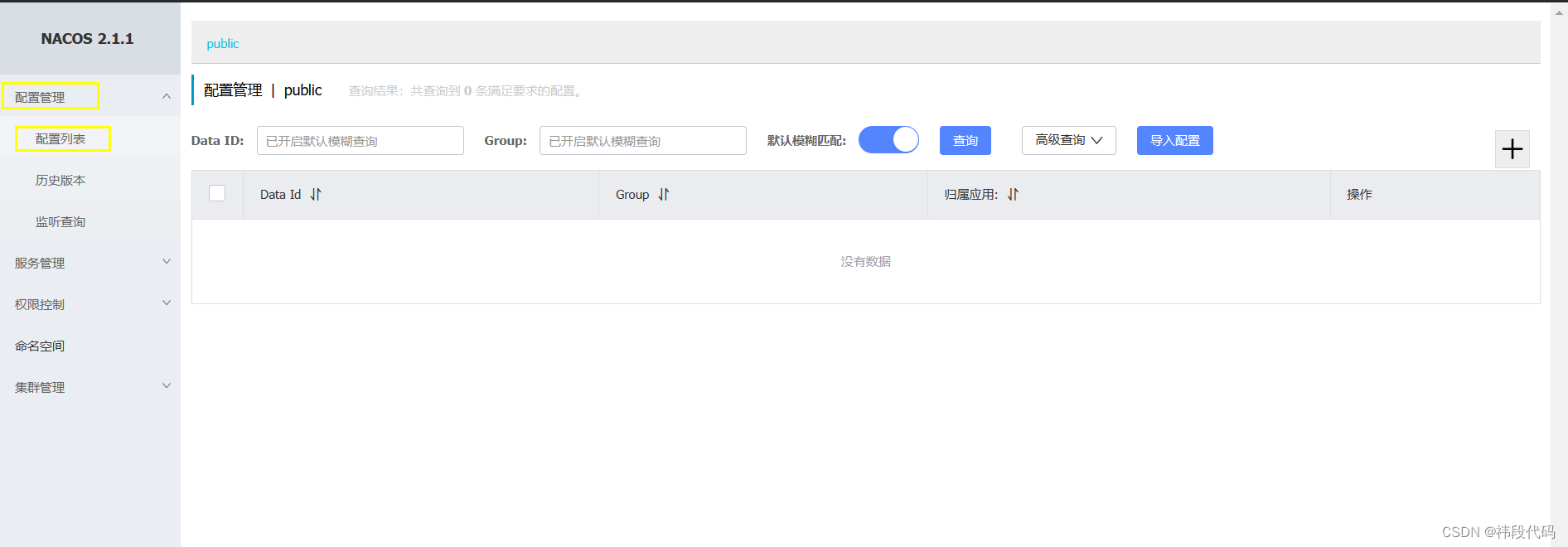Select the public namespace tab
The image size is (1568, 547).
tap(223, 43)
